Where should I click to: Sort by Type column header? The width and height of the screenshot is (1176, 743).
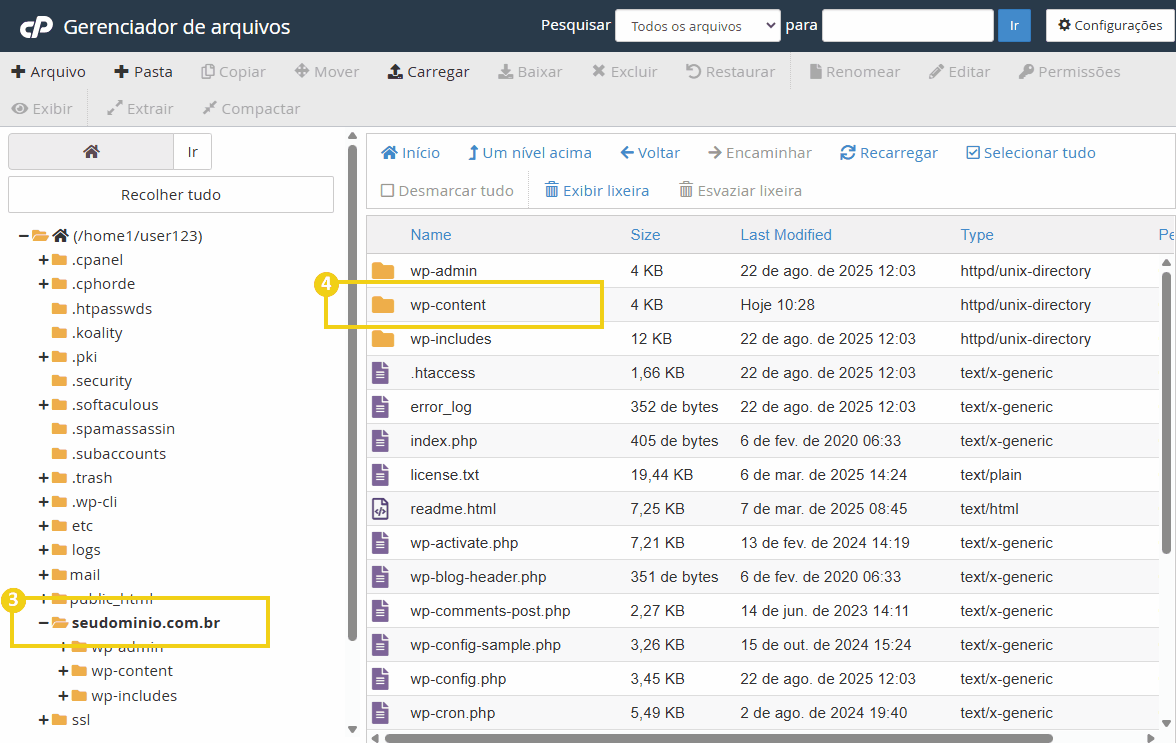976,235
